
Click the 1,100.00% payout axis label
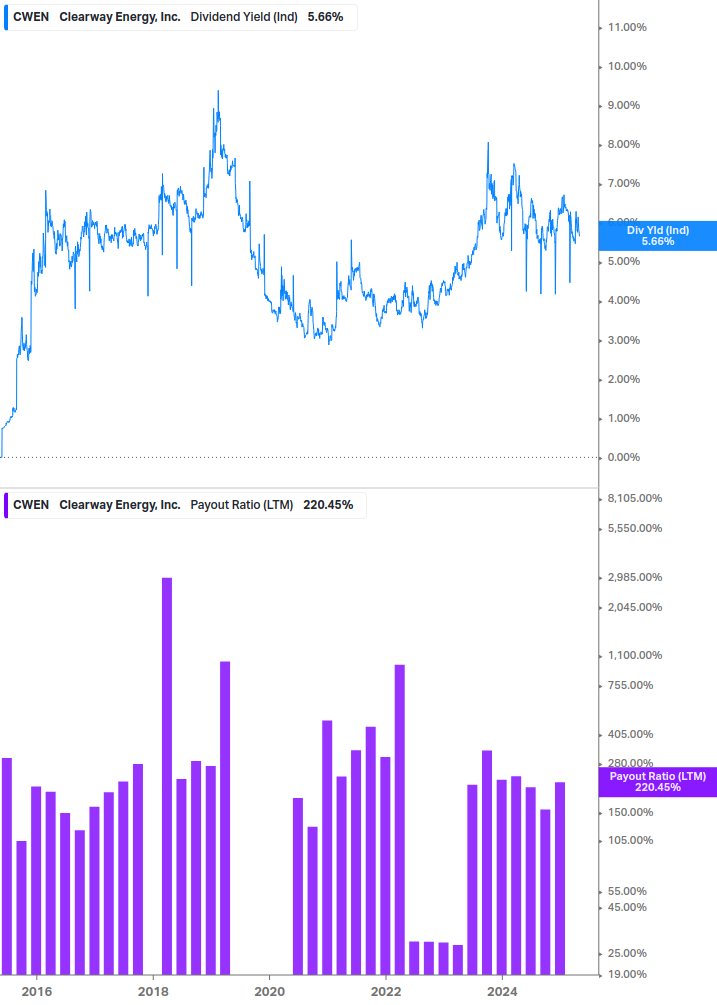634,655
